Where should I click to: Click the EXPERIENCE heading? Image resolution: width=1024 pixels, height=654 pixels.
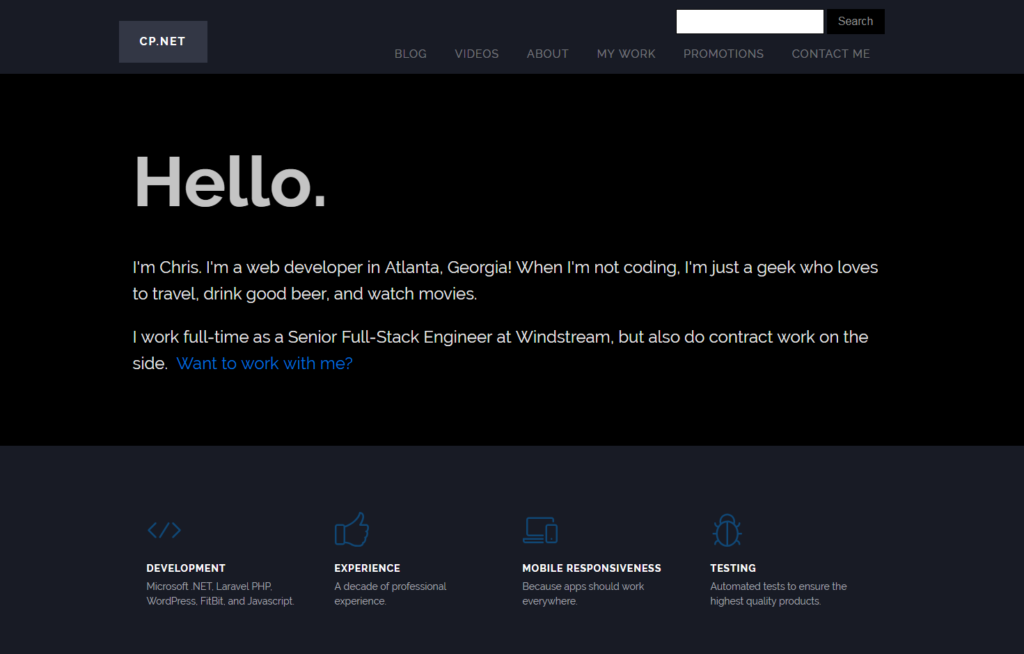pyautogui.click(x=366, y=567)
